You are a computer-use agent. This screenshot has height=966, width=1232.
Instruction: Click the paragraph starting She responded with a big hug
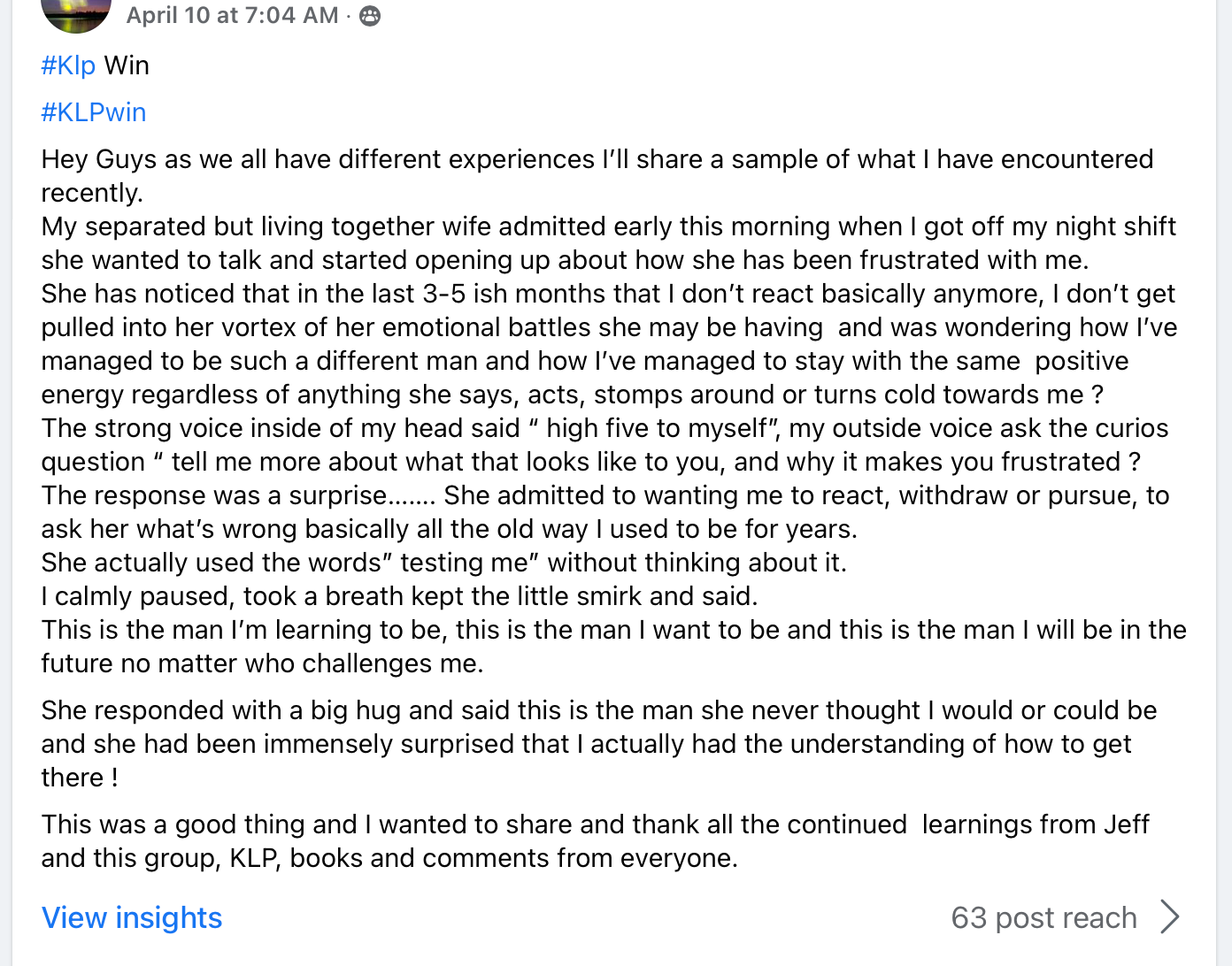(598, 710)
